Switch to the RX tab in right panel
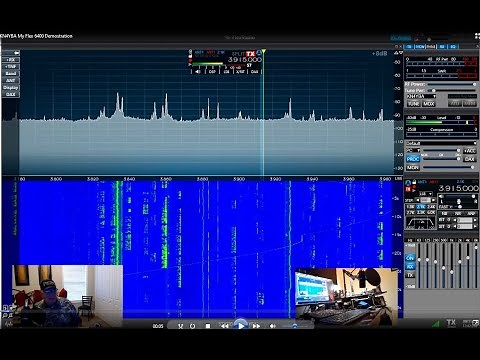This screenshot has width=480, height=360. [442, 47]
